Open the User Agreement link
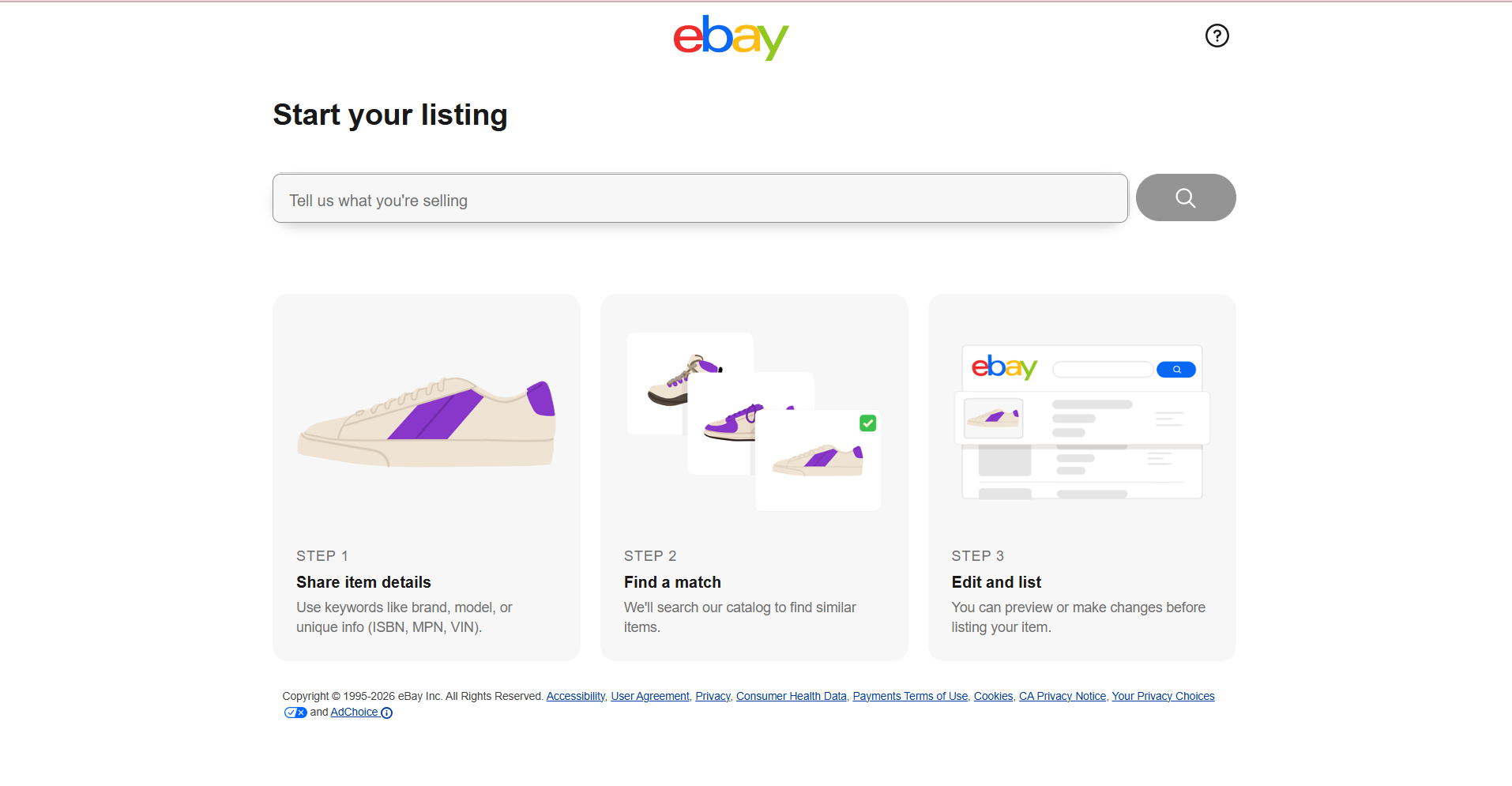Screen dimensions: 1512x786 pos(649,696)
